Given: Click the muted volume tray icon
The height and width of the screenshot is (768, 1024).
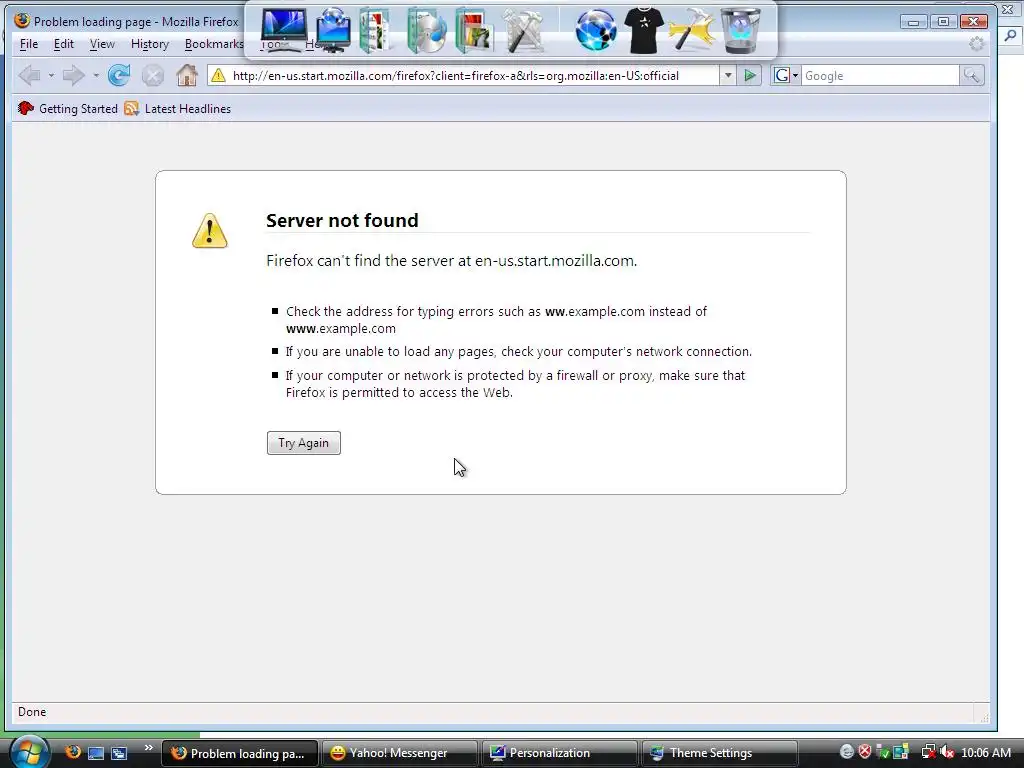Looking at the screenshot, I should click(947, 752).
